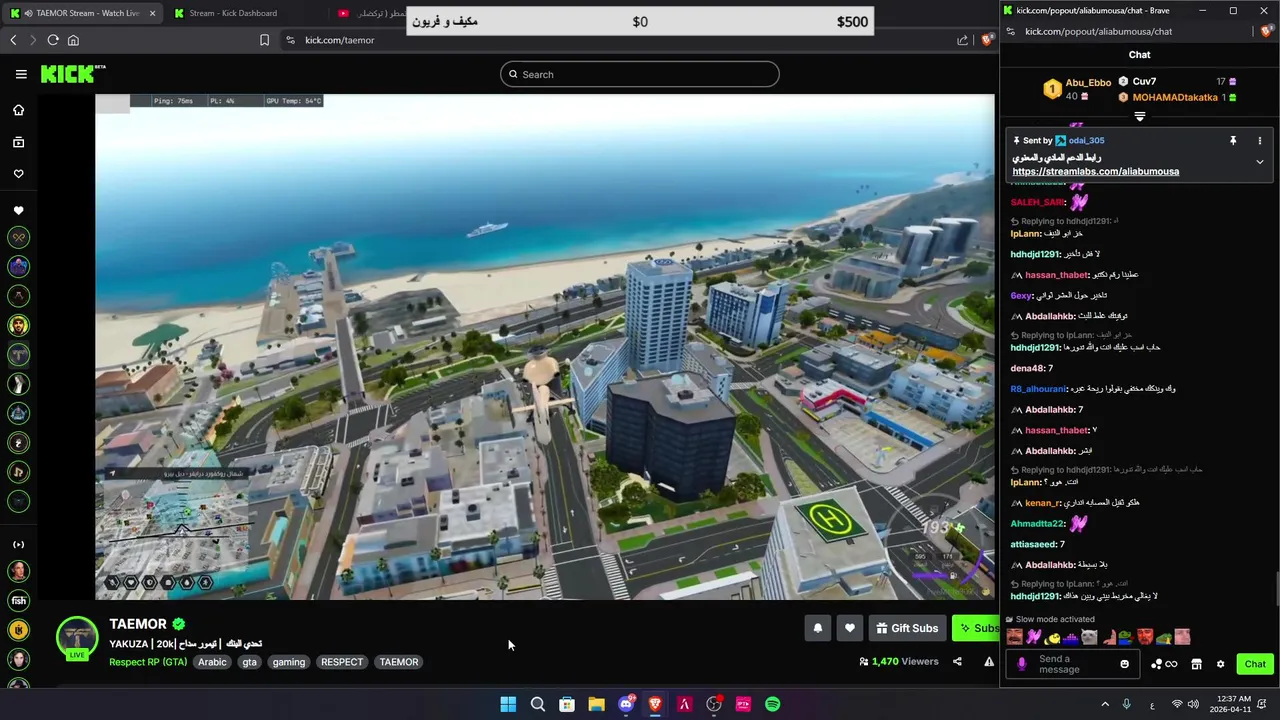The width and height of the screenshot is (1280, 720).
Task: Click Gift Subs button
Action: click(x=907, y=628)
